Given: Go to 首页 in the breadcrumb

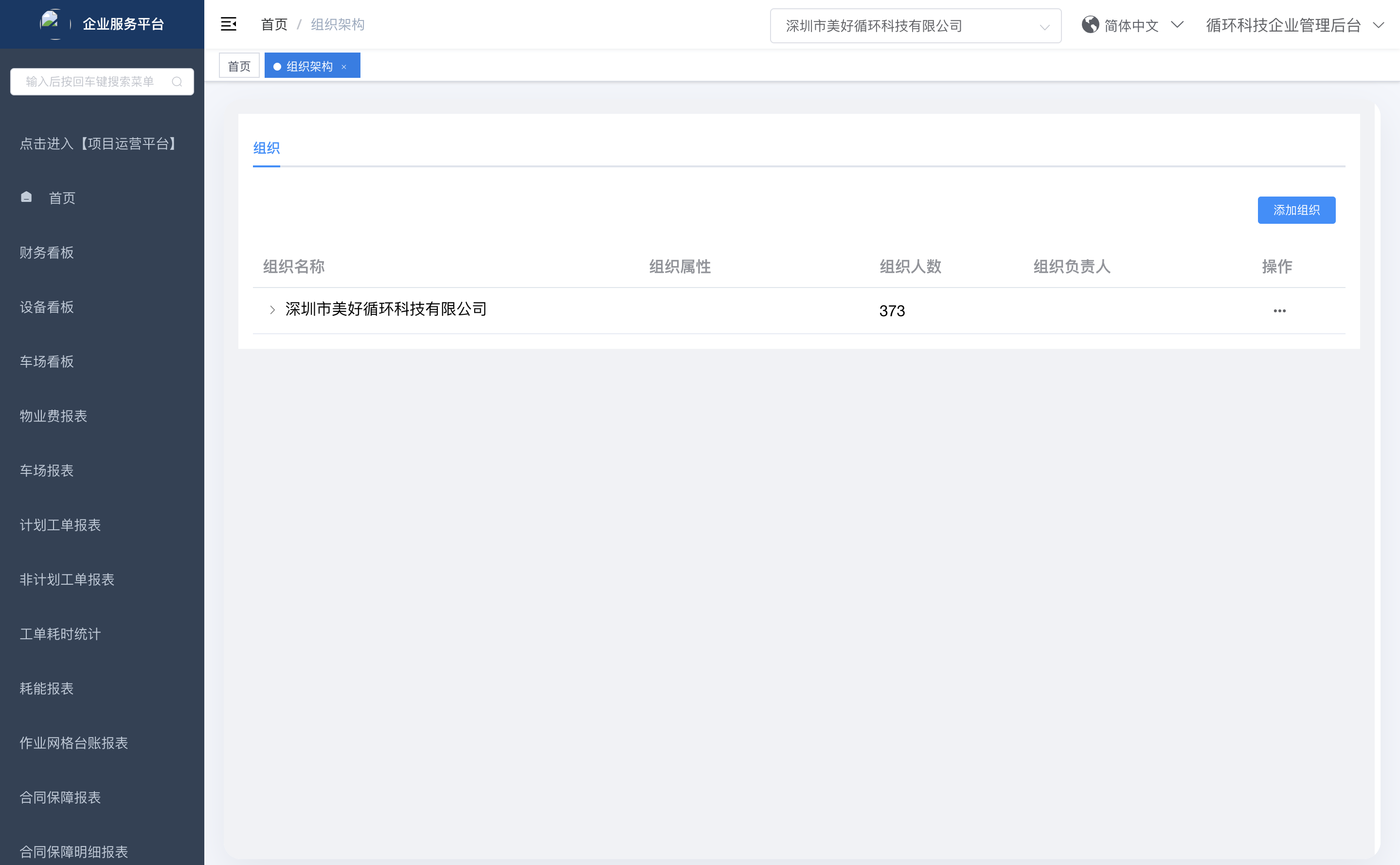Looking at the screenshot, I should coord(274,25).
